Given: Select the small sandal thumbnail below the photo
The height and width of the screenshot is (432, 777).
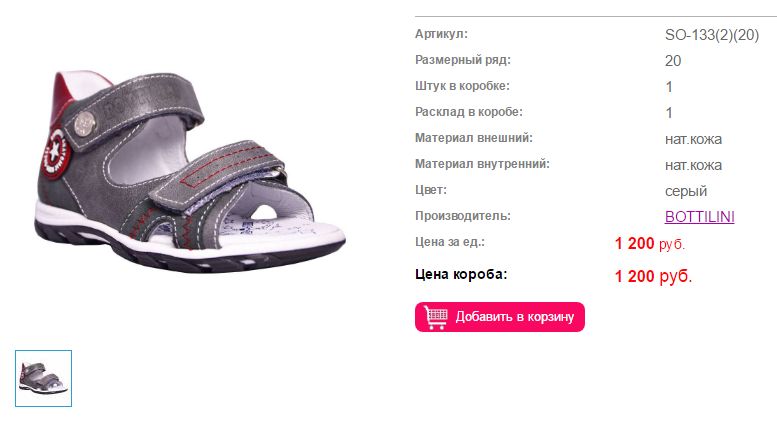Looking at the screenshot, I should tap(44, 378).
